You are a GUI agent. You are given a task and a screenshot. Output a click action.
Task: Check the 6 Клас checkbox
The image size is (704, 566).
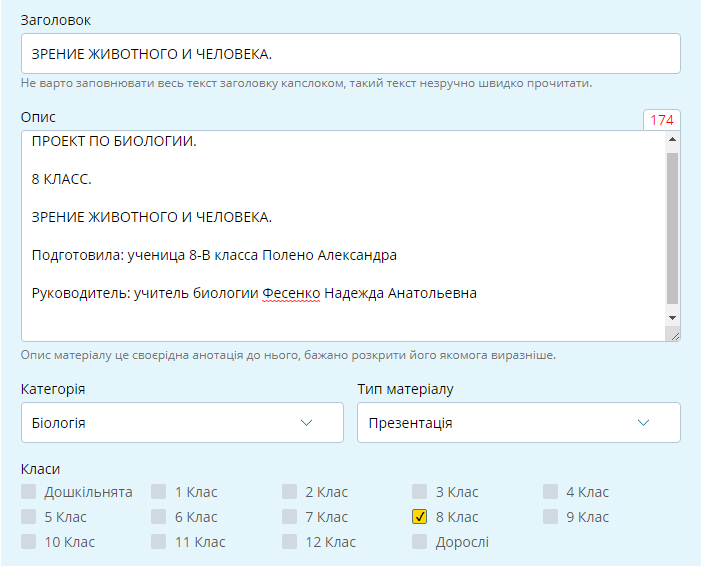pos(158,517)
